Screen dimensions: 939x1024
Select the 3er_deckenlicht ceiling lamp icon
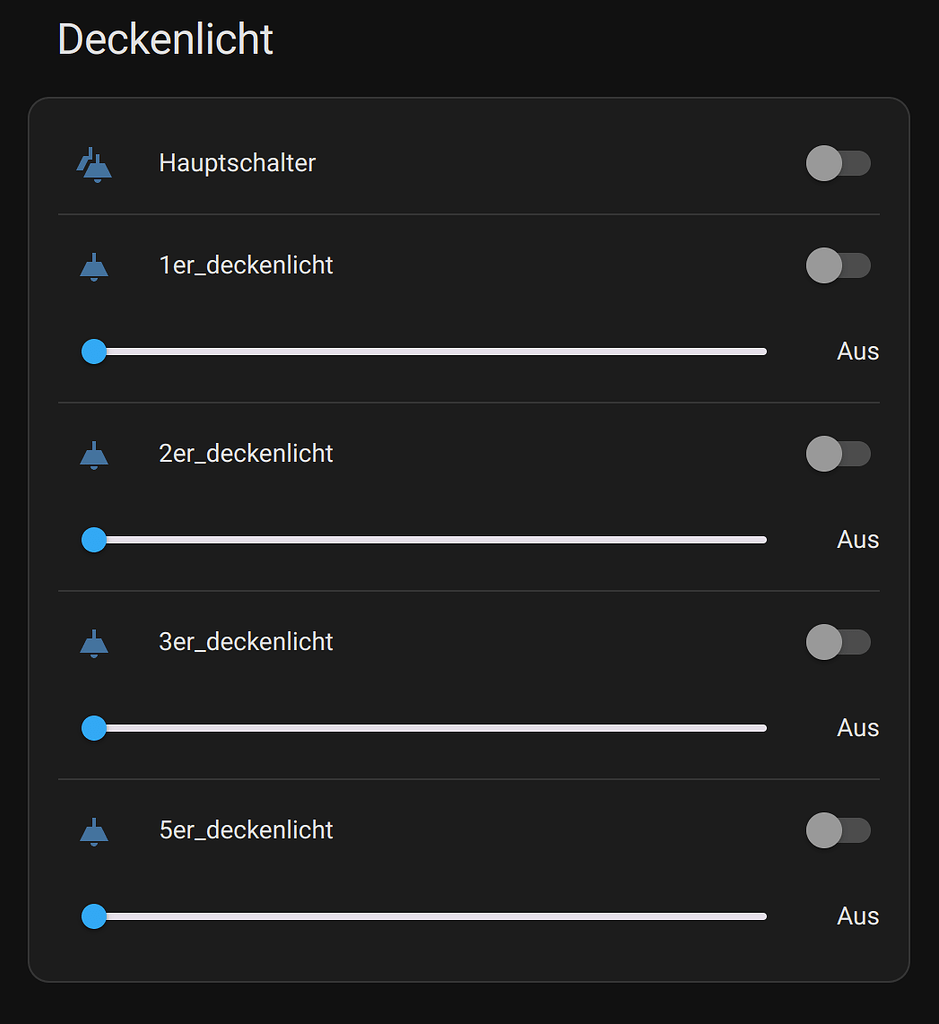click(x=94, y=643)
